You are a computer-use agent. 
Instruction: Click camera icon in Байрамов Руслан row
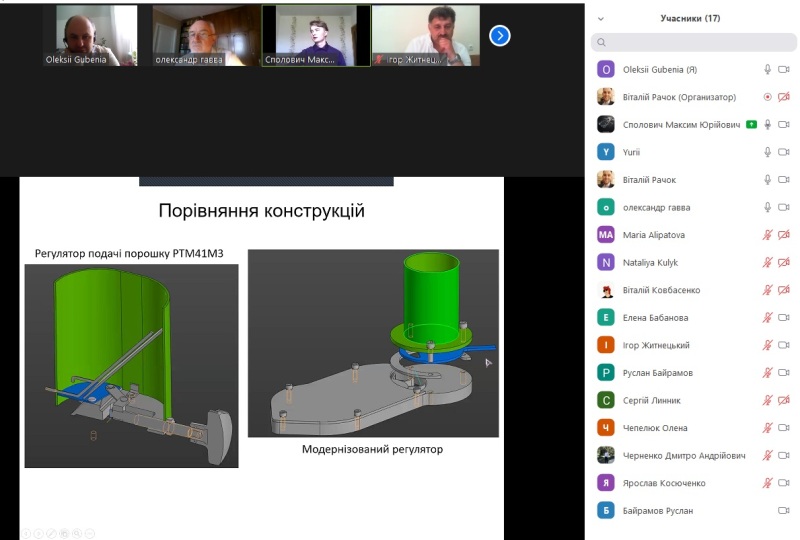(784, 510)
